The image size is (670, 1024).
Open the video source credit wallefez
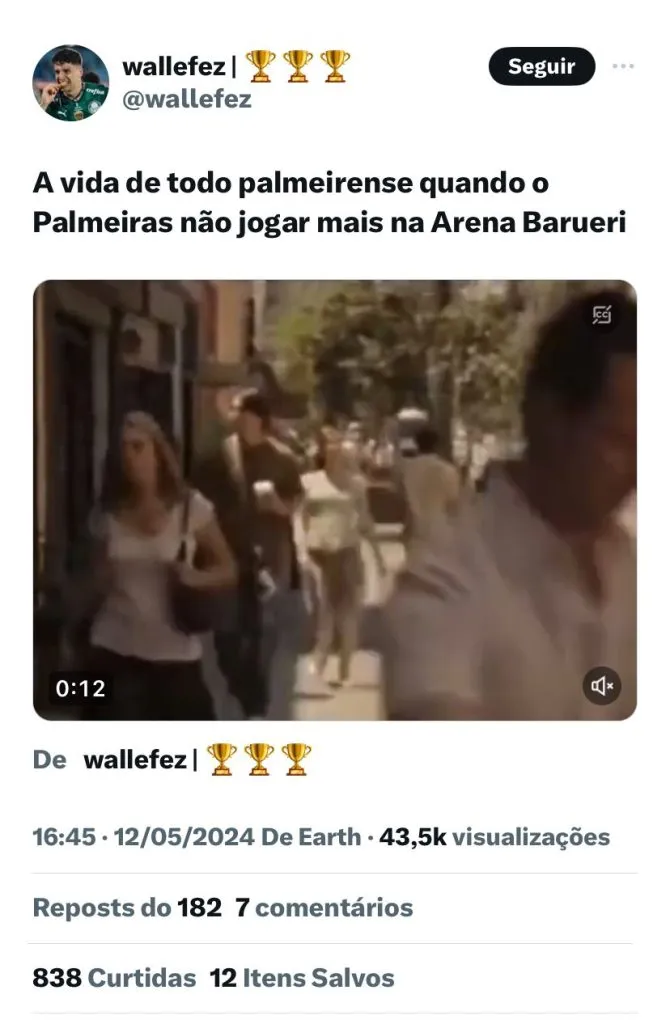[135, 760]
